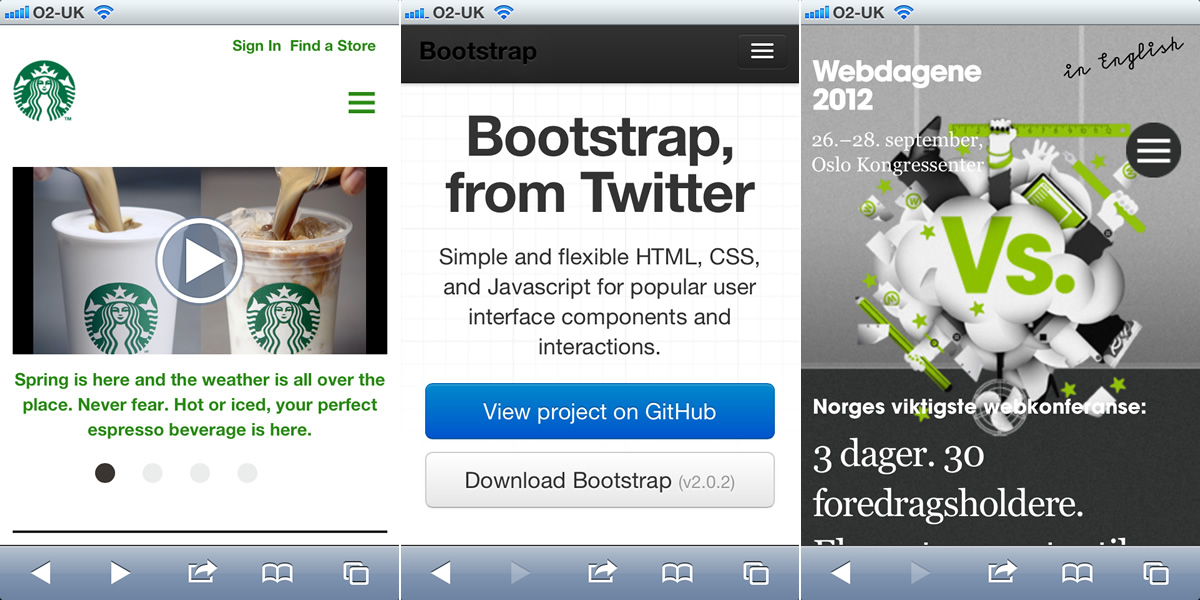Go back in the Bootstrap Safari toolbar

(x=441, y=573)
